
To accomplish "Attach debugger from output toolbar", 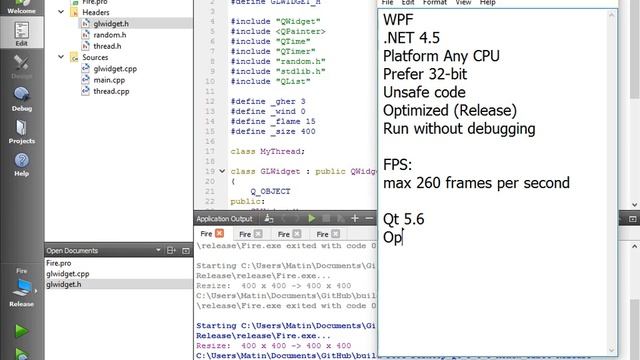I will 340,219.
